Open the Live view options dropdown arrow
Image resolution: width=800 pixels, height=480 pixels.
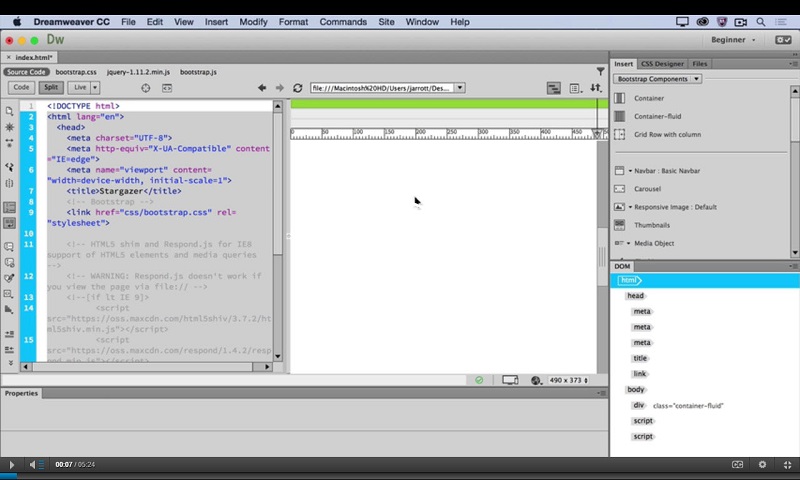pyautogui.click(x=95, y=87)
